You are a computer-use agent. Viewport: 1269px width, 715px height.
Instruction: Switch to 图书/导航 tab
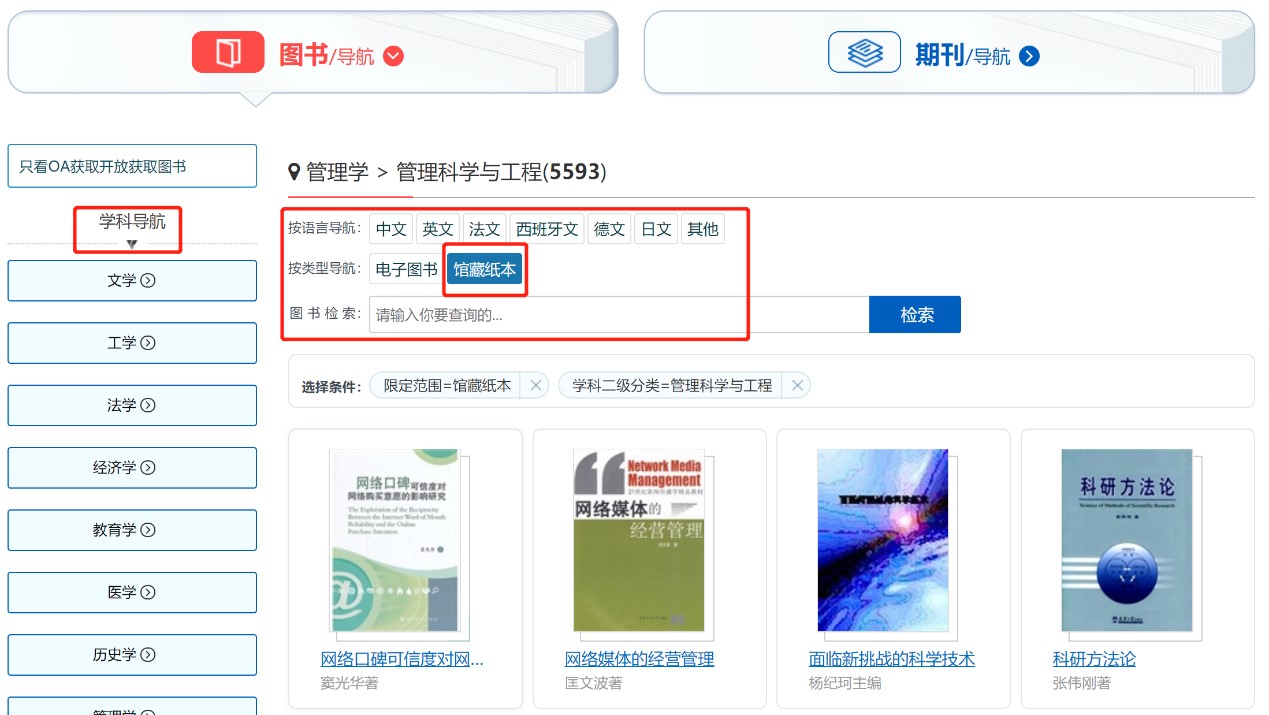pyautogui.click(x=313, y=52)
